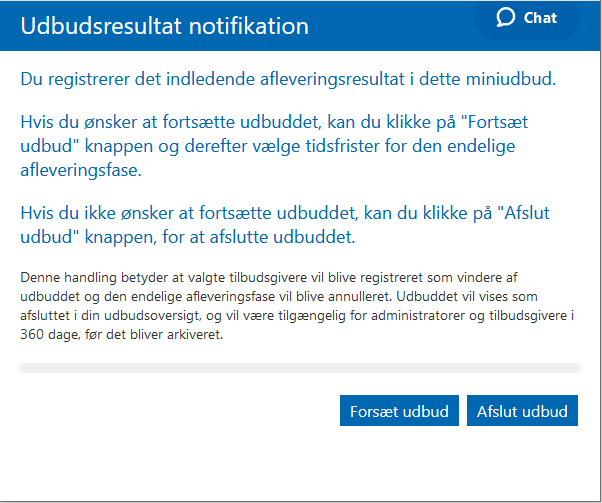
Task: Click the "Afslut udbud" button
Action: (x=522, y=410)
